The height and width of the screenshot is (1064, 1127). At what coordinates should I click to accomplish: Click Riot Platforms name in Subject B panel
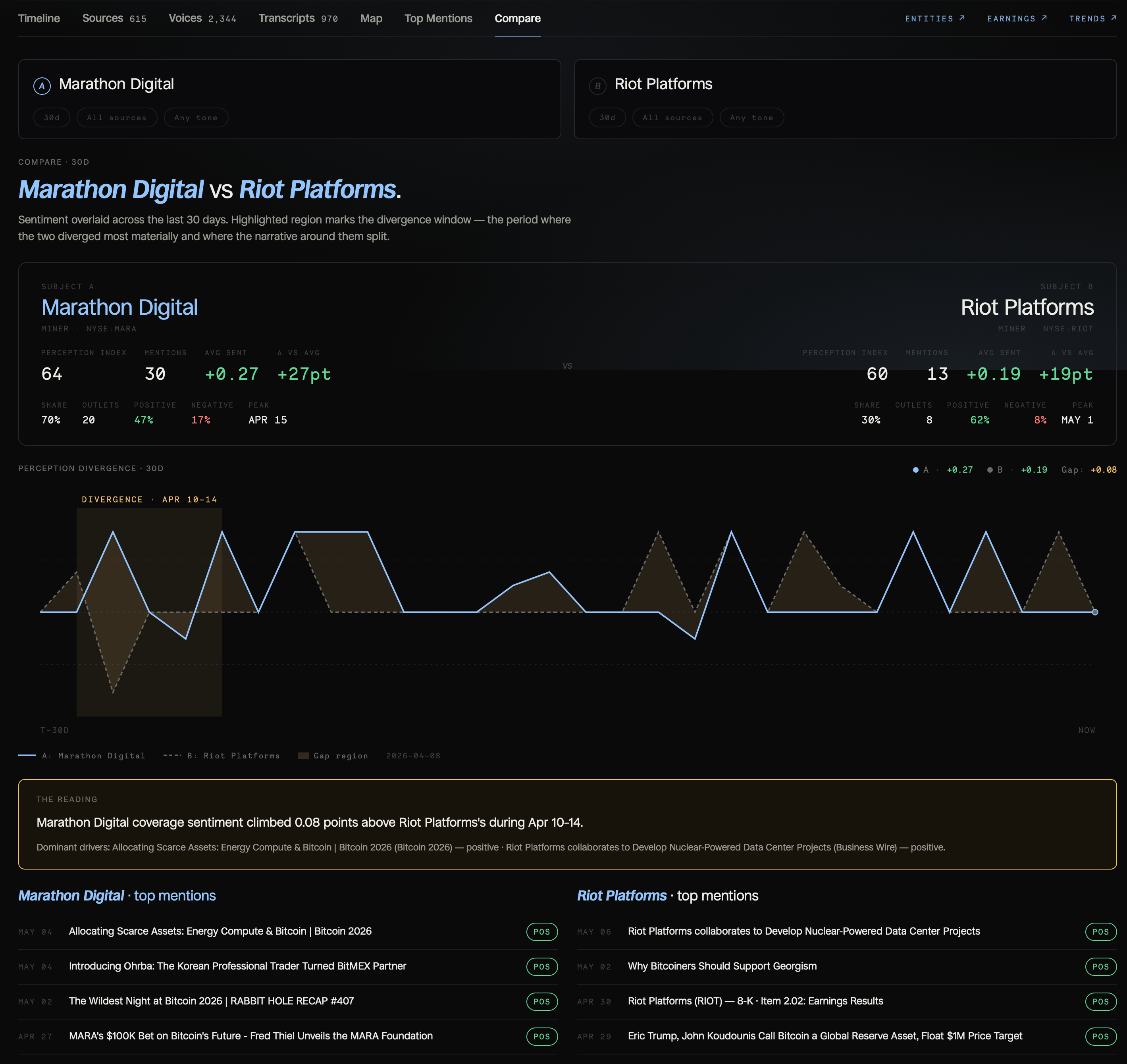pos(1027,308)
